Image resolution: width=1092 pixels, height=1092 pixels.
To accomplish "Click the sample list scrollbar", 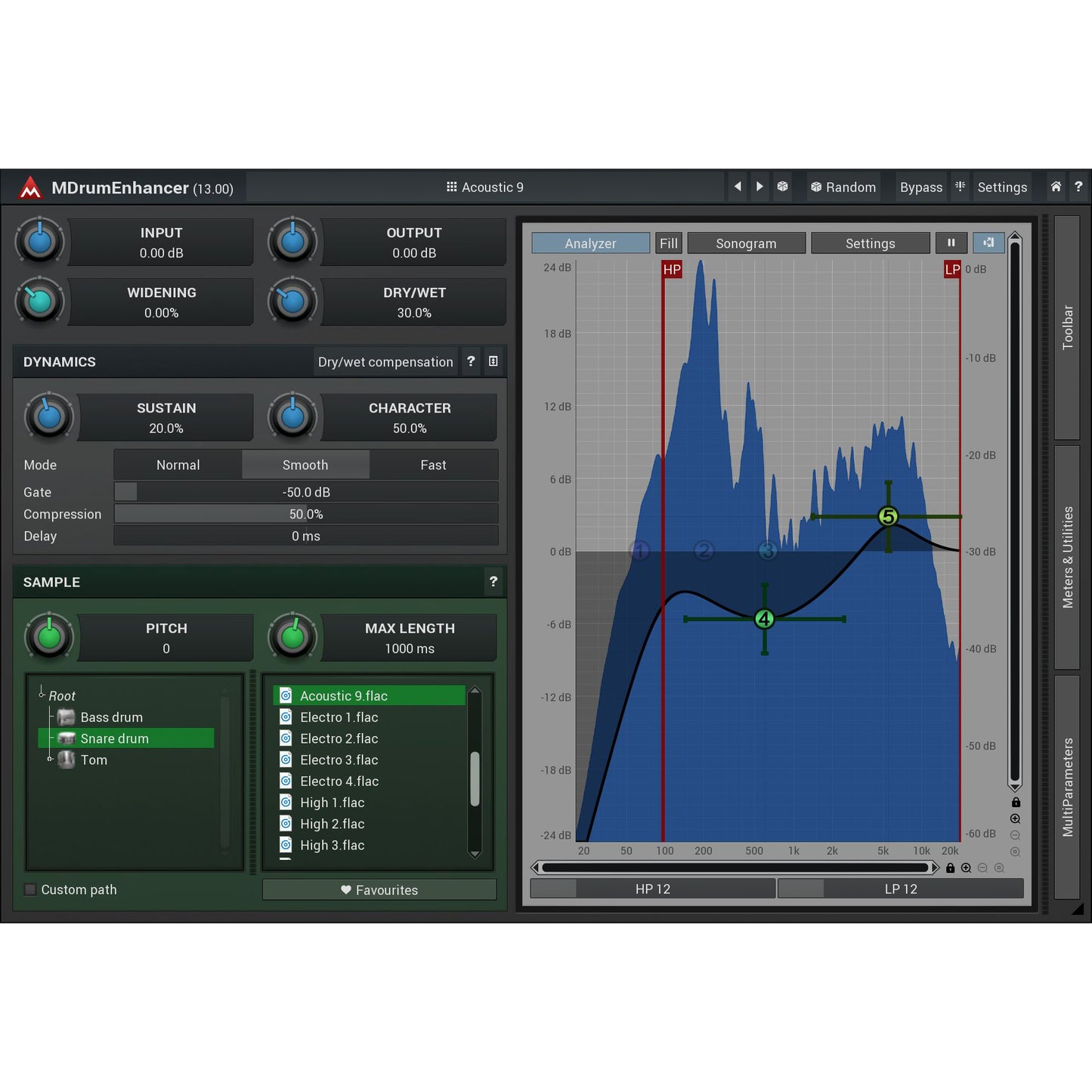I will (475, 775).
